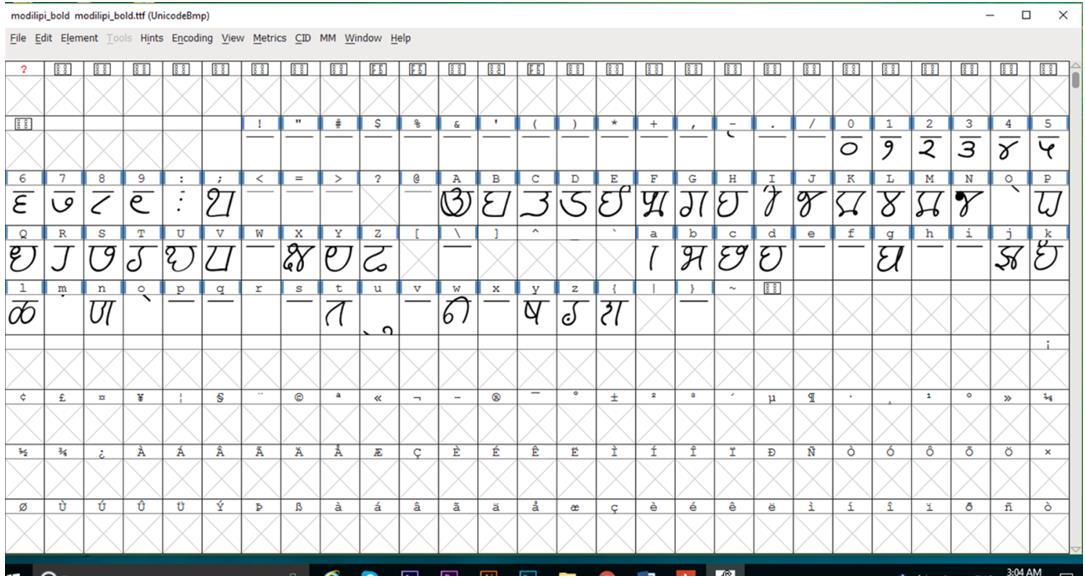Screen dimensions: 1085x580
Task: Select the lowercase c glyph cell
Action: (x=733, y=259)
